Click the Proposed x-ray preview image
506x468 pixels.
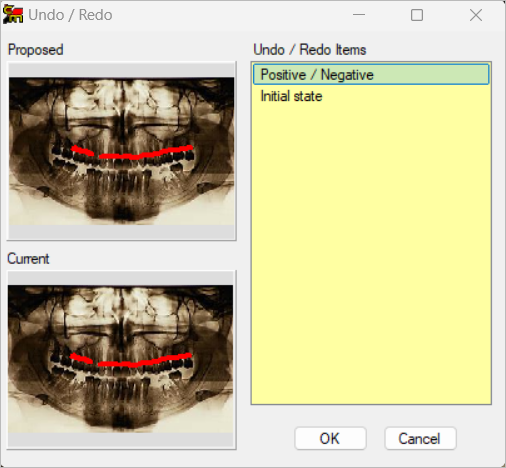click(x=122, y=151)
